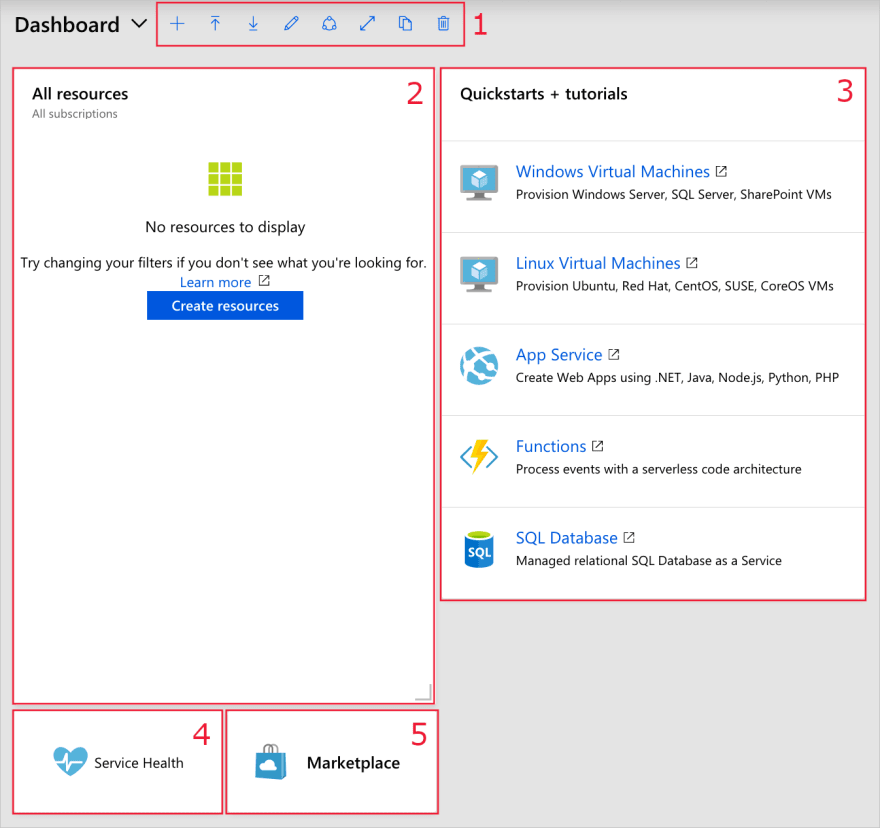Click the Linux Virtual Machines monitor icon
Screen dimensions: 880x828
click(x=479, y=274)
